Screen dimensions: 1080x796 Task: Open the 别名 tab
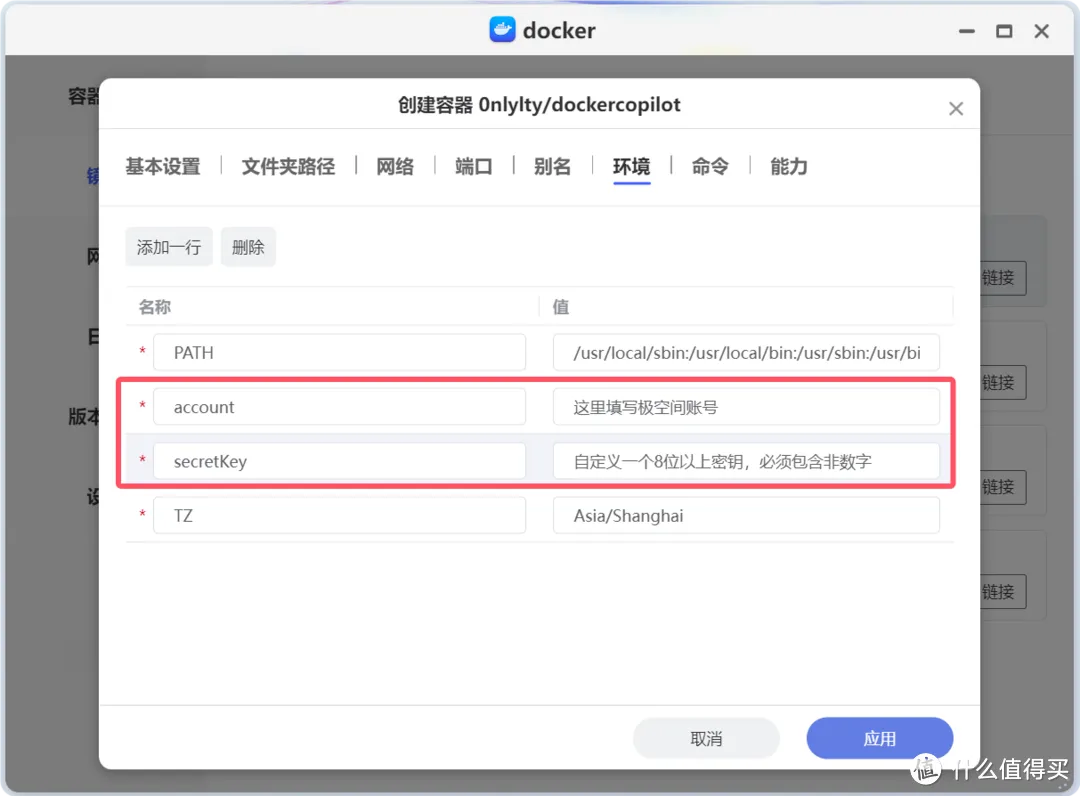[551, 167]
